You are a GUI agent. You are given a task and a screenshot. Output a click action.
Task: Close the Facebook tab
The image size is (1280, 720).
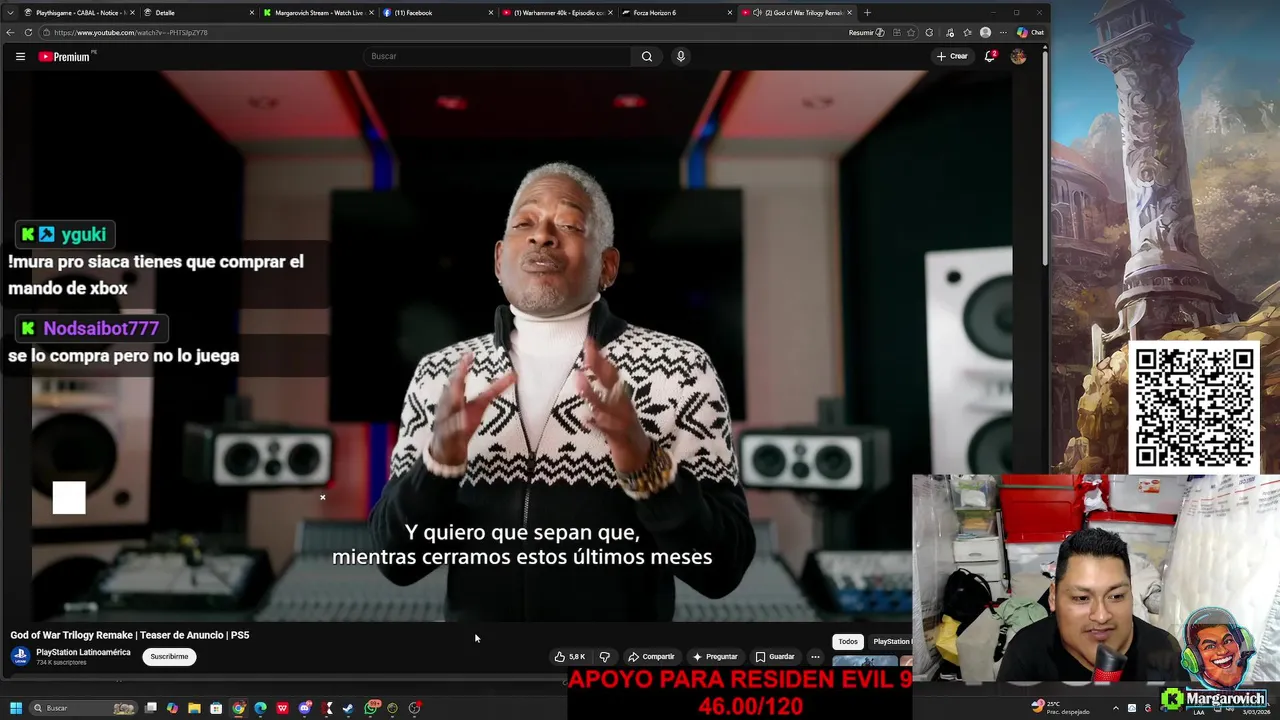491,12
